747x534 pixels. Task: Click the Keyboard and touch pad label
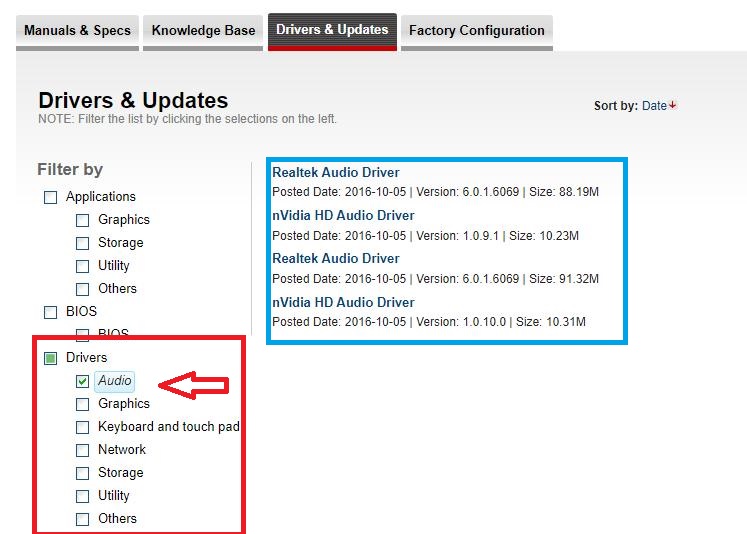(x=169, y=427)
